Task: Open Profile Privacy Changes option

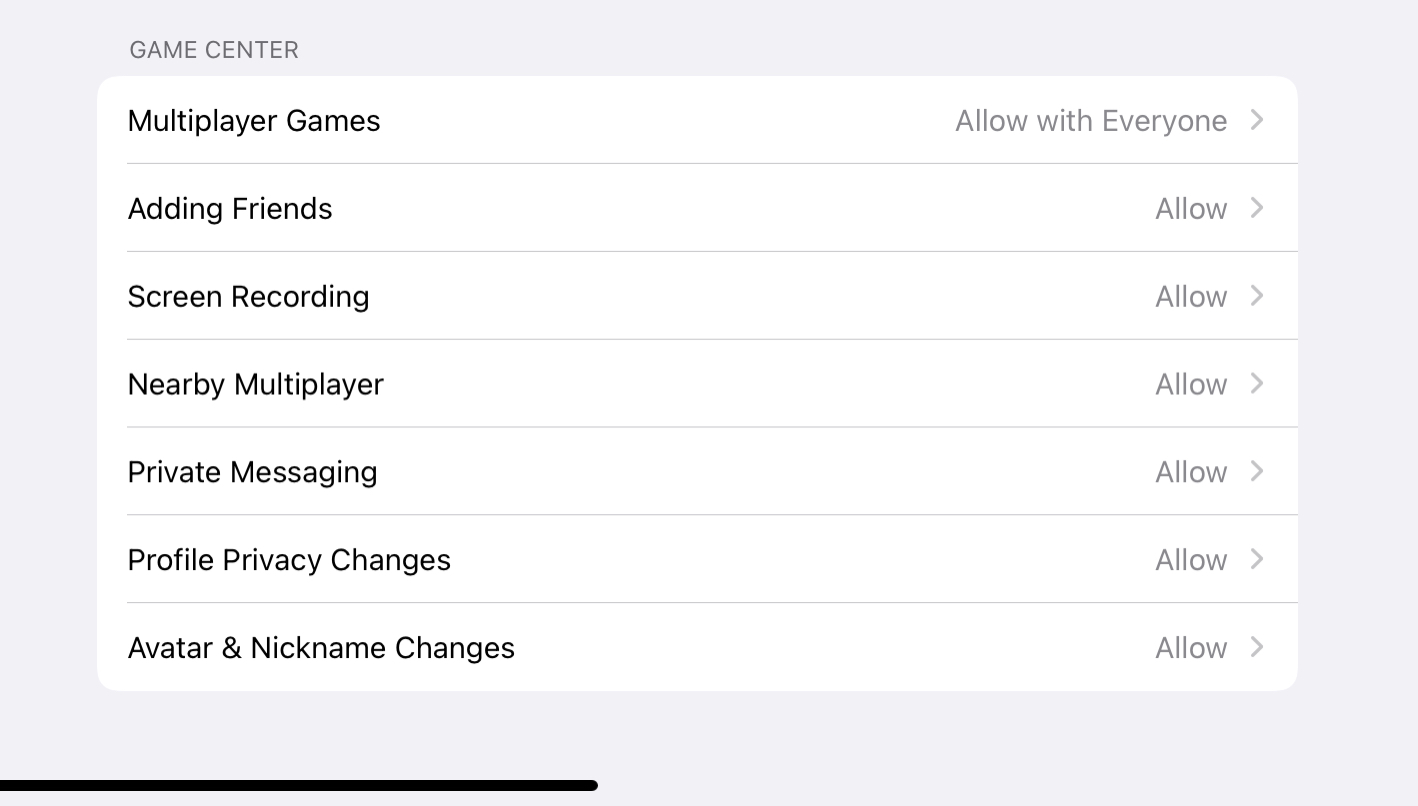Action: click(289, 560)
